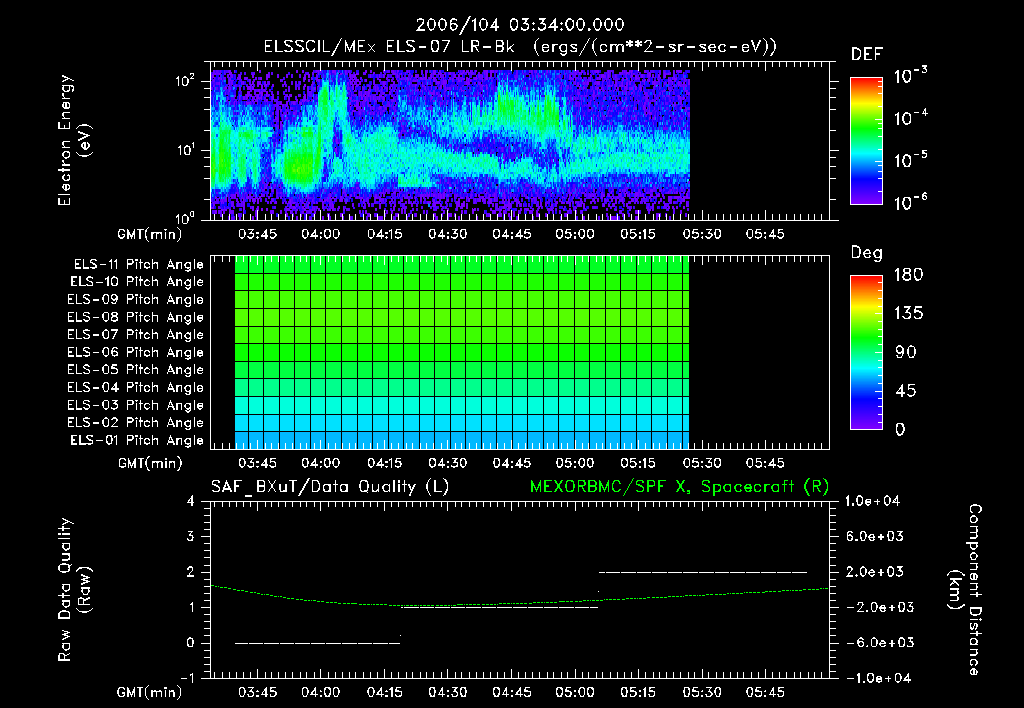Click the 04:30 tick label under the spectrogram
The image size is (1024, 708).
[x=447, y=234]
